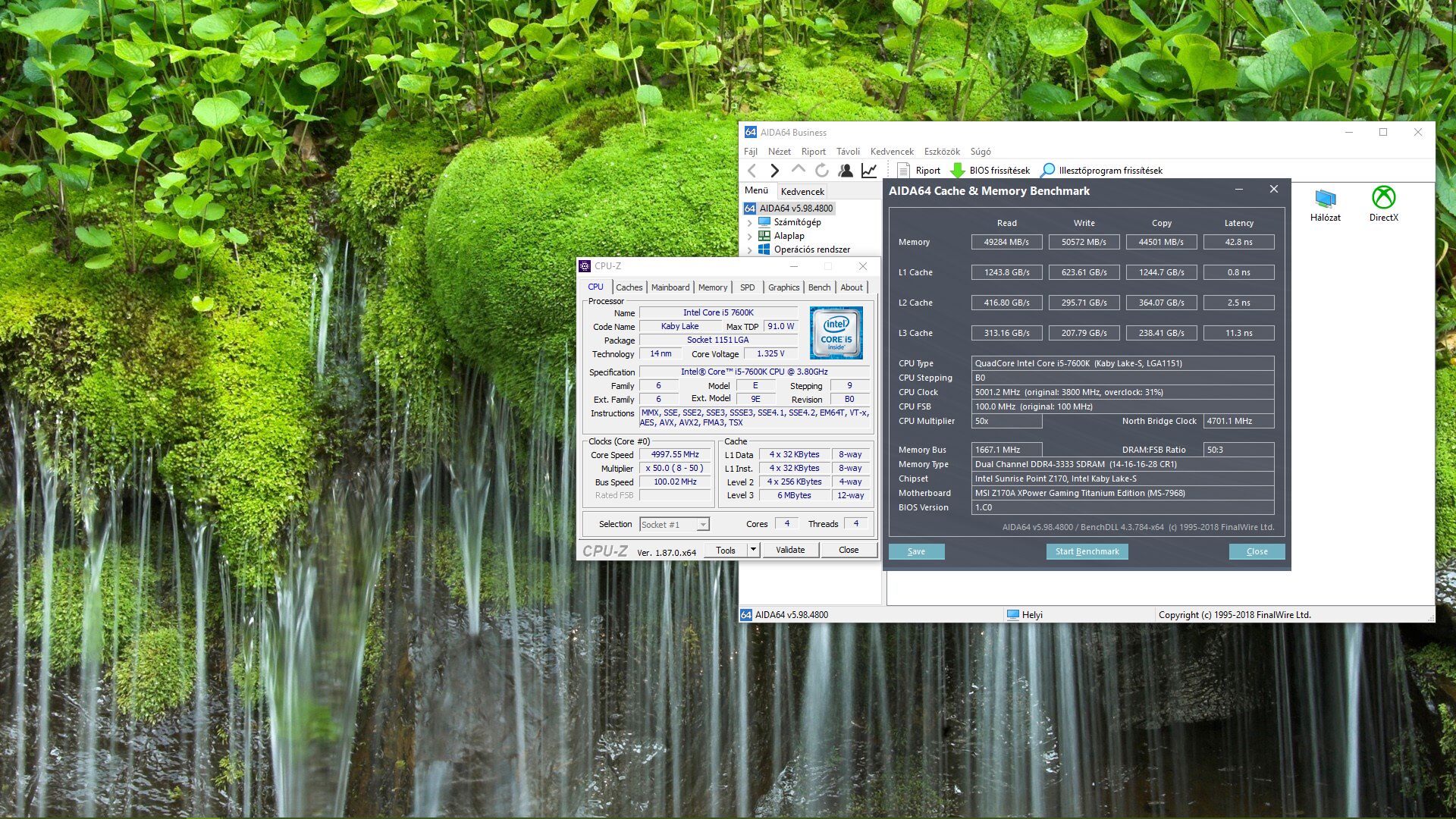Screen dimensions: 1456x819
Task: Expand the Operációs rendszer tree node
Action: (x=750, y=250)
